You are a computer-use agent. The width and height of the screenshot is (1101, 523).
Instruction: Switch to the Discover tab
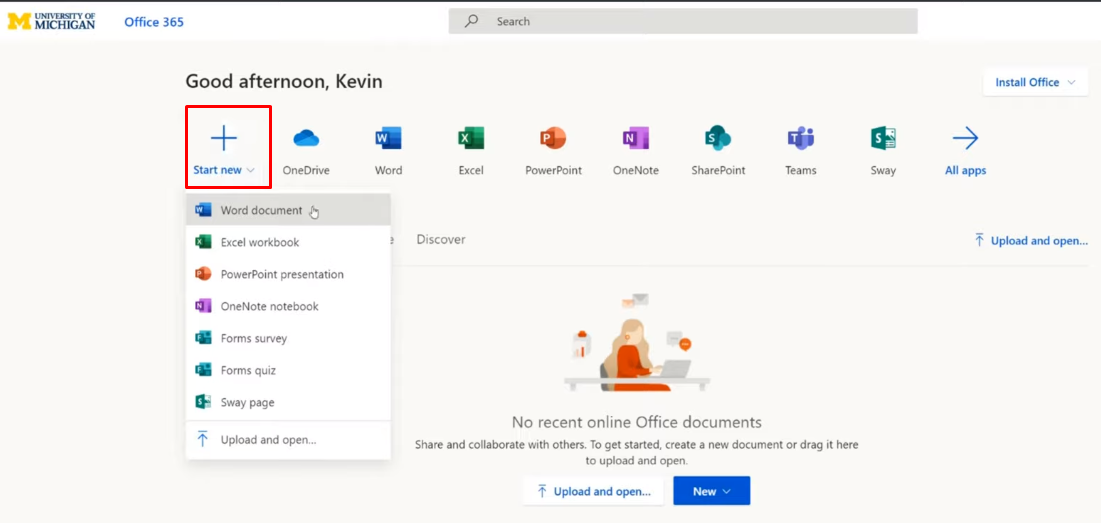click(440, 239)
